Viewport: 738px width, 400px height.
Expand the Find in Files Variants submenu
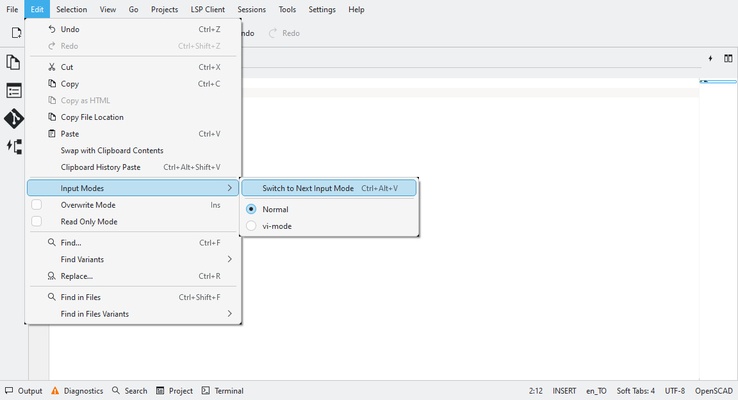click(134, 314)
